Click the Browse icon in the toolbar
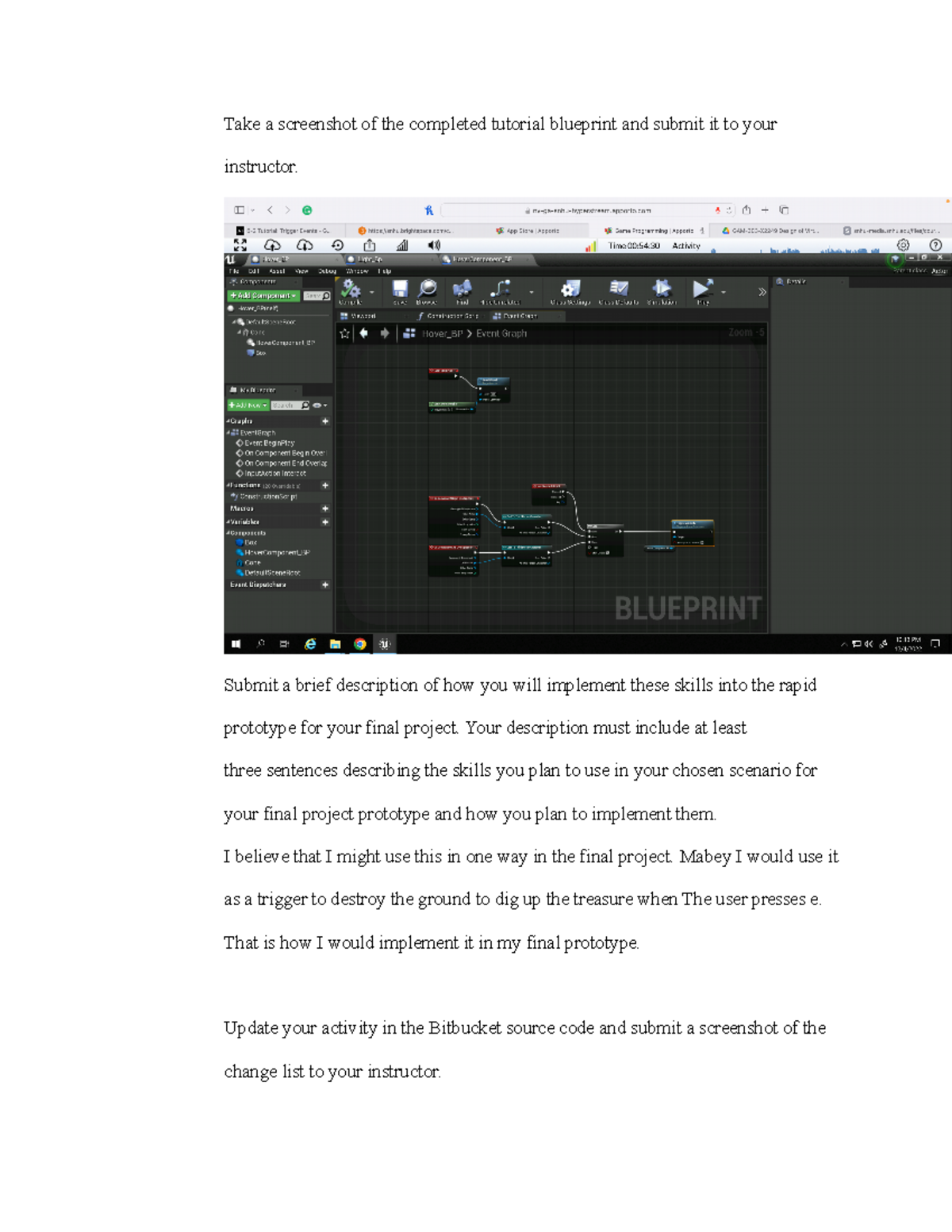The width and height of the screenshot is (952, 1232). click(427, 289)
